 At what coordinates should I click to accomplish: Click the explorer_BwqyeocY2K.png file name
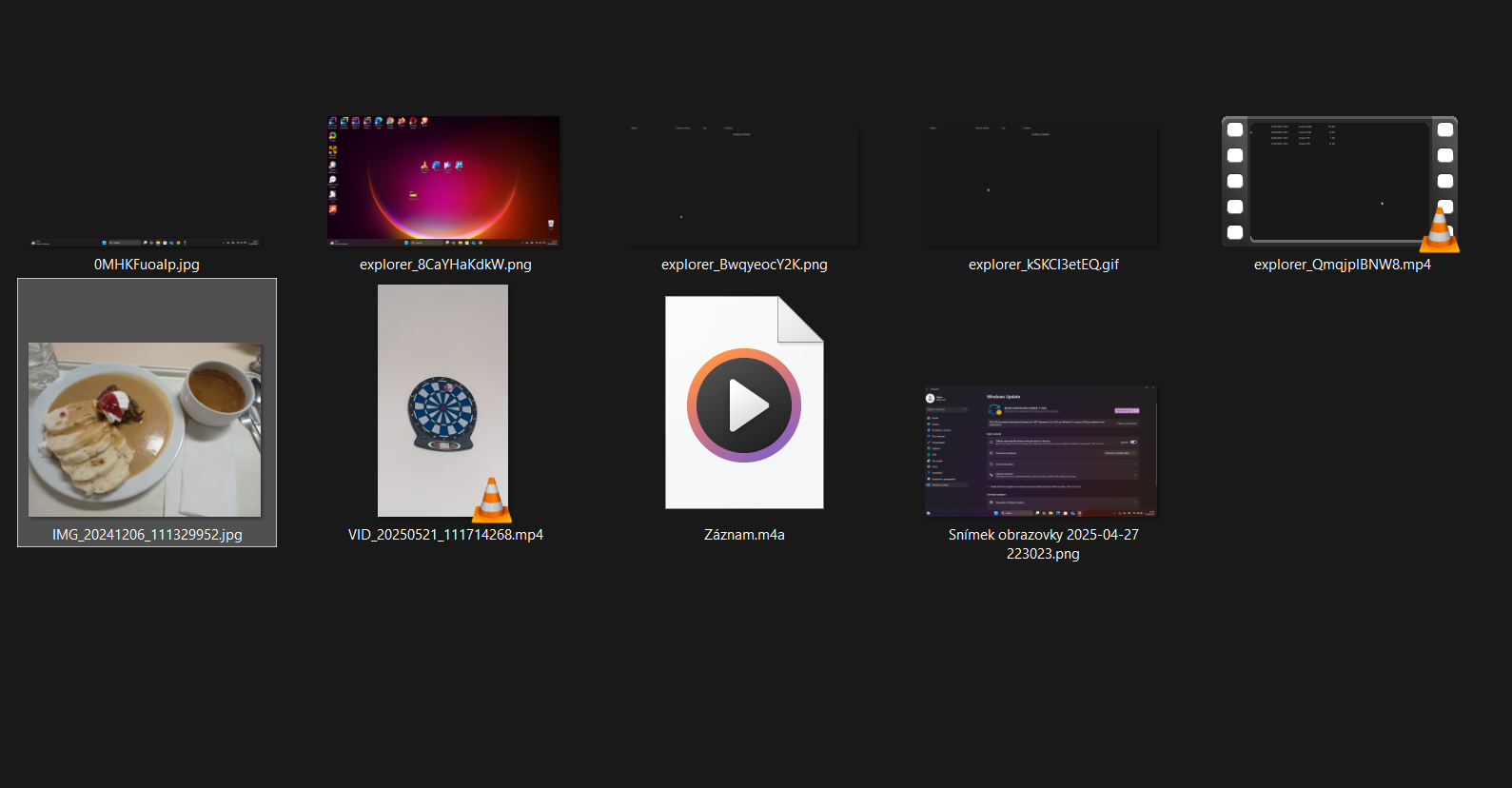point(744,265)
